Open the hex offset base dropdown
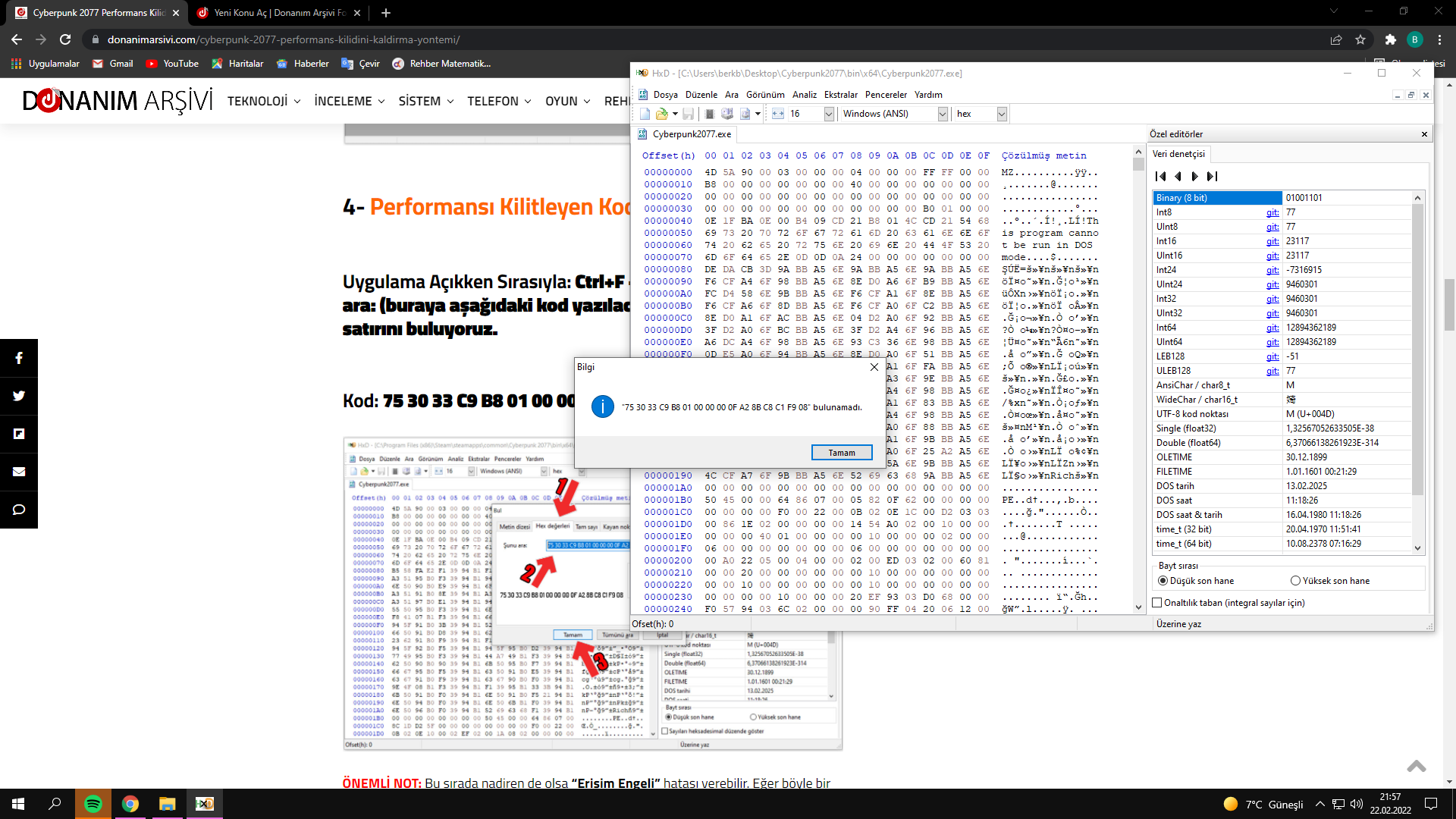 pyautogui.click(x=1002, y=114)
